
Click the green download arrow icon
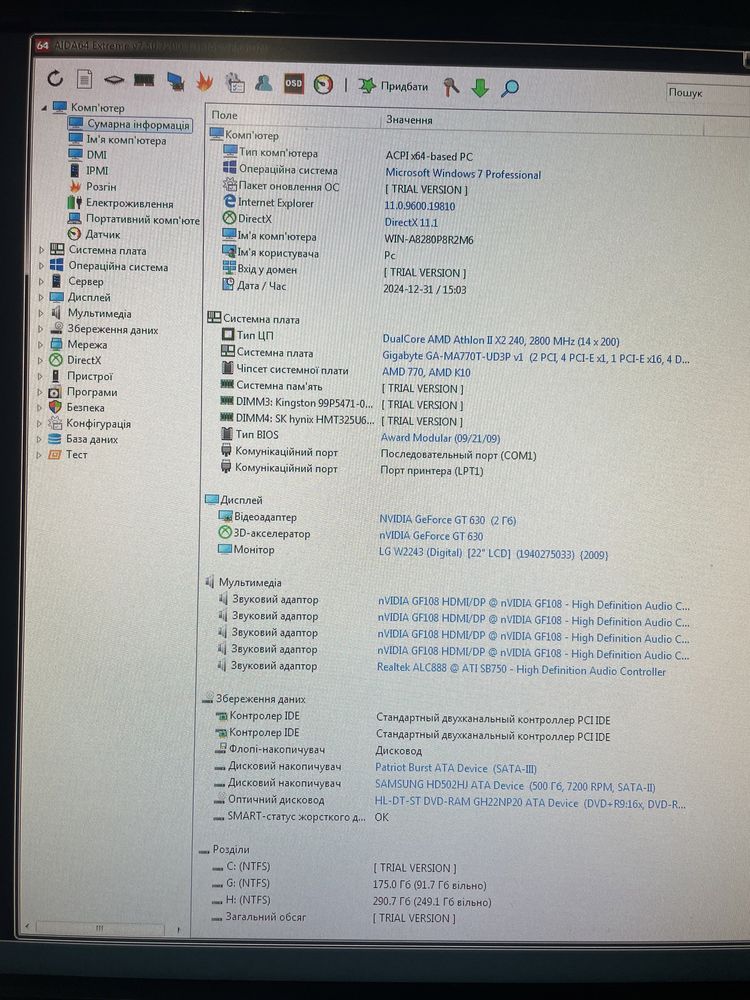[480, 88]
